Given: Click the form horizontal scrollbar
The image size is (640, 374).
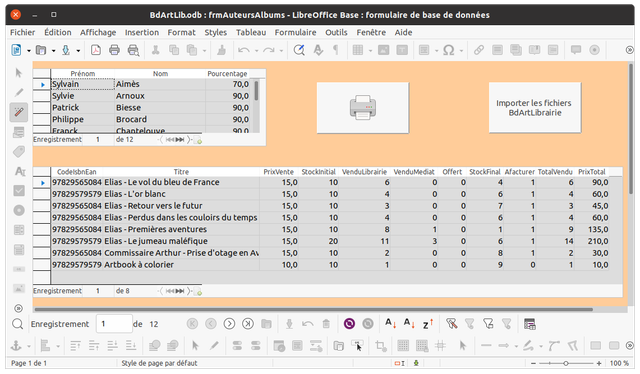Looking at the screenshot, I should (x=313, y=309).
